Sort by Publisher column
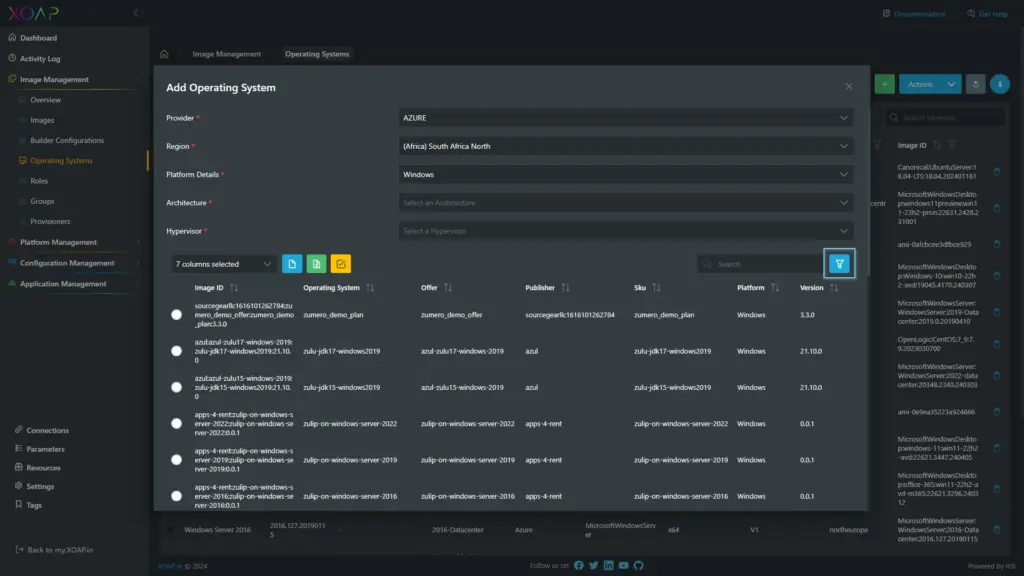The image size is (1024, 576). click(x=566, y=288)
